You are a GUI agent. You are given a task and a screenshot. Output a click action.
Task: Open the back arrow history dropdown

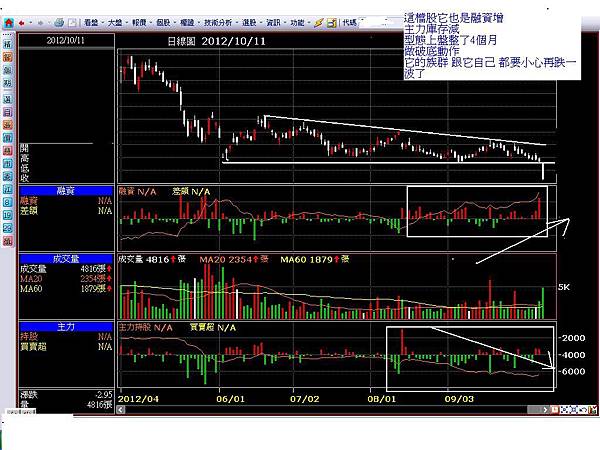point(30,23)
